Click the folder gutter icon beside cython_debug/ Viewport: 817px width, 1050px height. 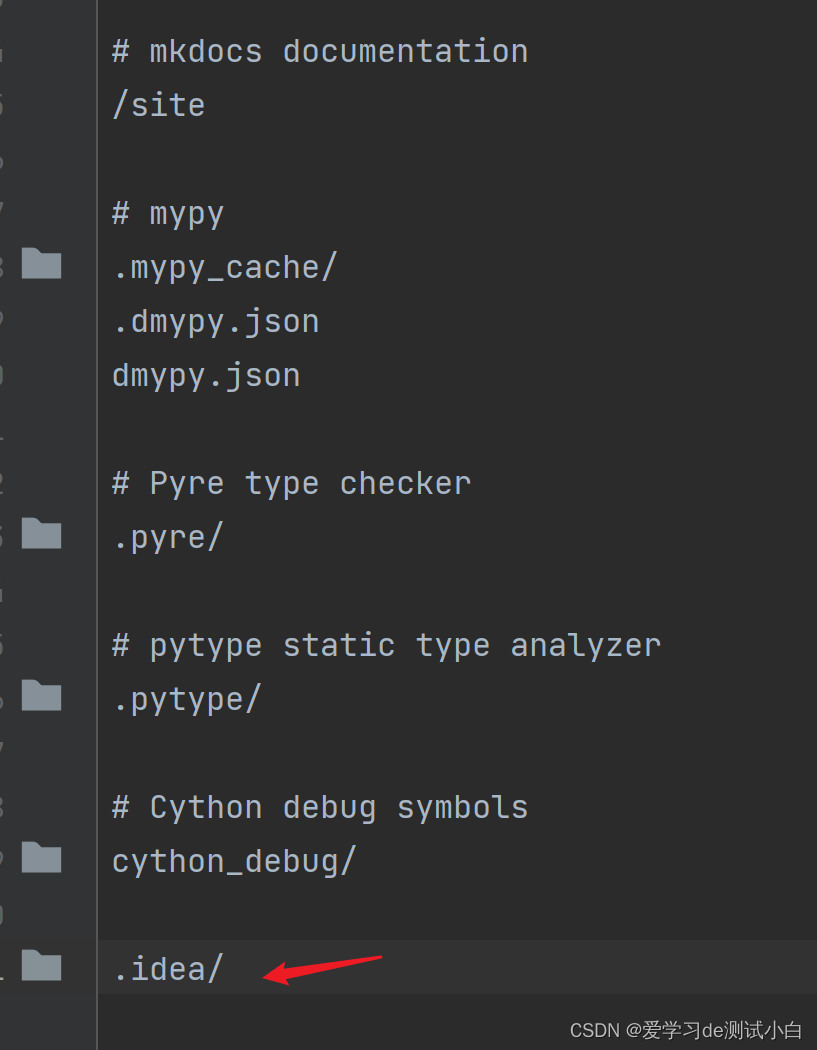coord(42,858)
